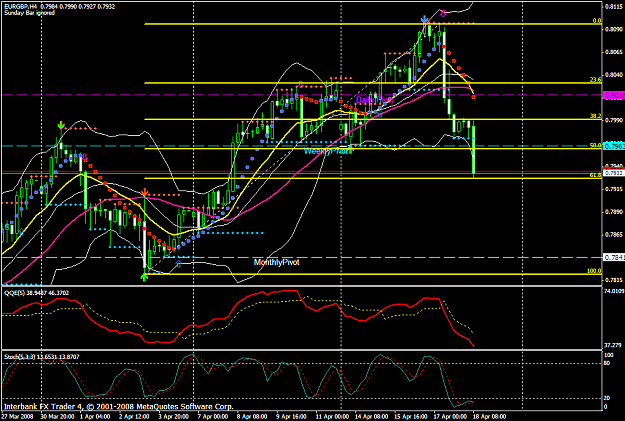Image resolution: width=625 pixels, height=421 pixels.
Task: Click the Interbank FX Trader 4 copyright text
Action: tap(119, 407)
